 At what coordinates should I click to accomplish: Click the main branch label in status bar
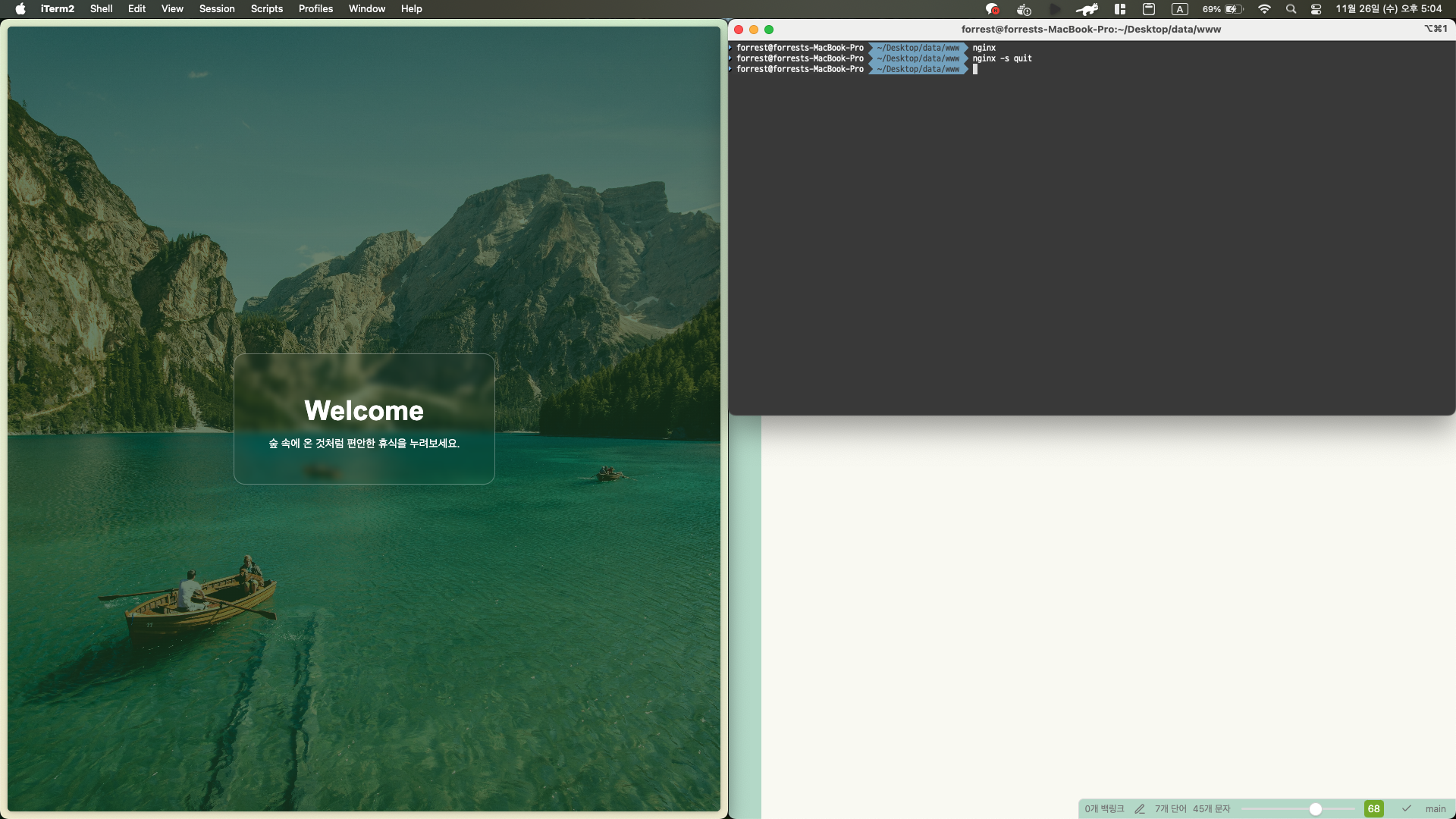1435,809
